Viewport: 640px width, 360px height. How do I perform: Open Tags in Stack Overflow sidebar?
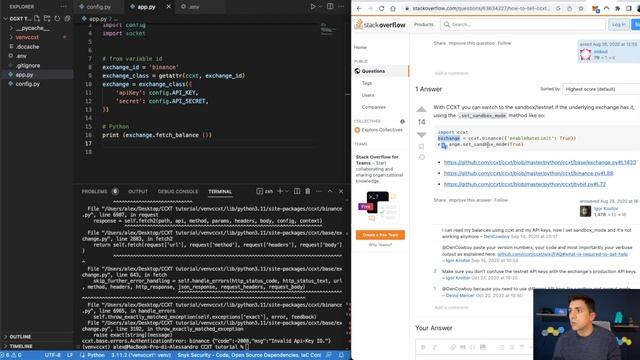pyautogui.click(x=367, y=83)
